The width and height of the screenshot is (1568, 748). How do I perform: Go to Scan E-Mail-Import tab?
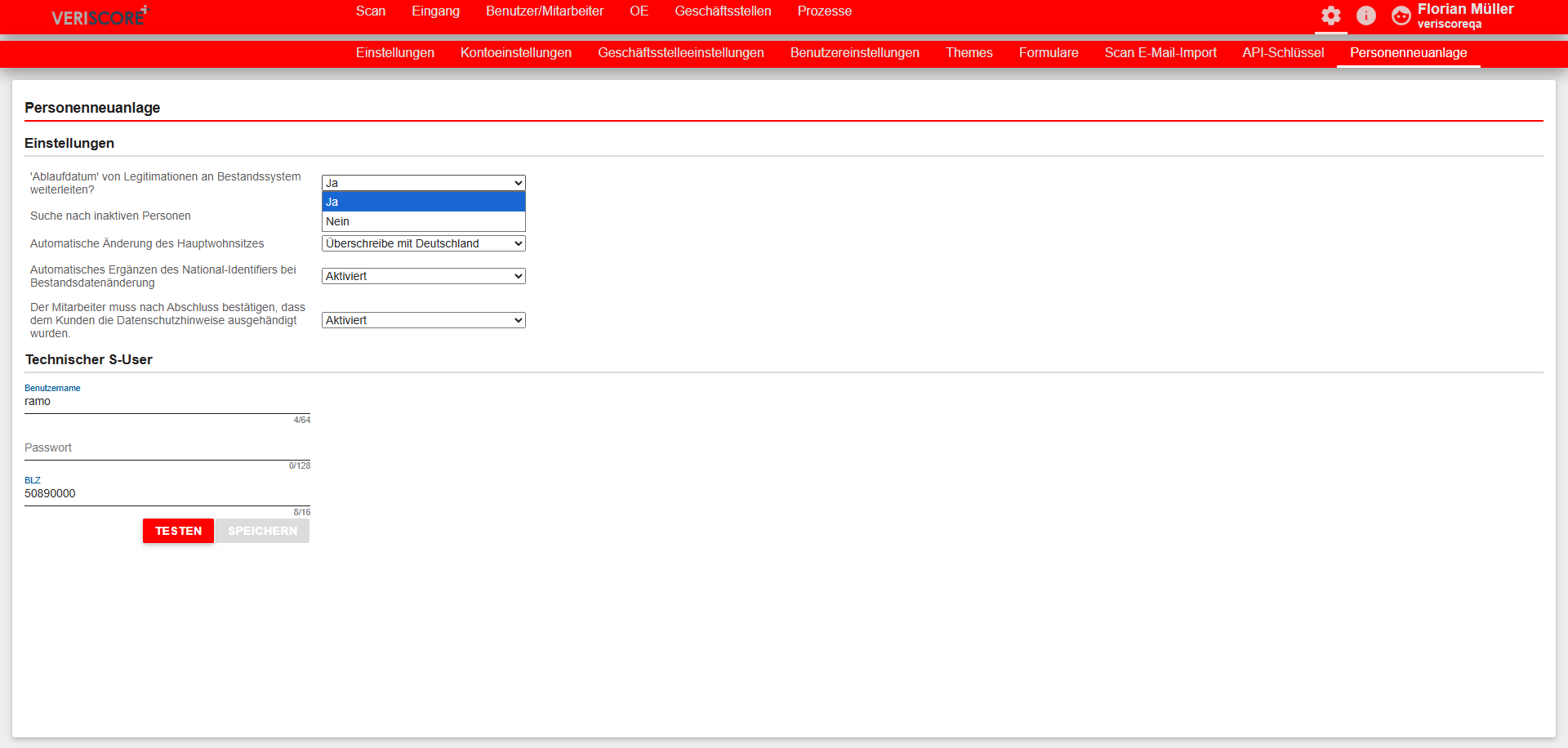click(x=1160, y=52)
